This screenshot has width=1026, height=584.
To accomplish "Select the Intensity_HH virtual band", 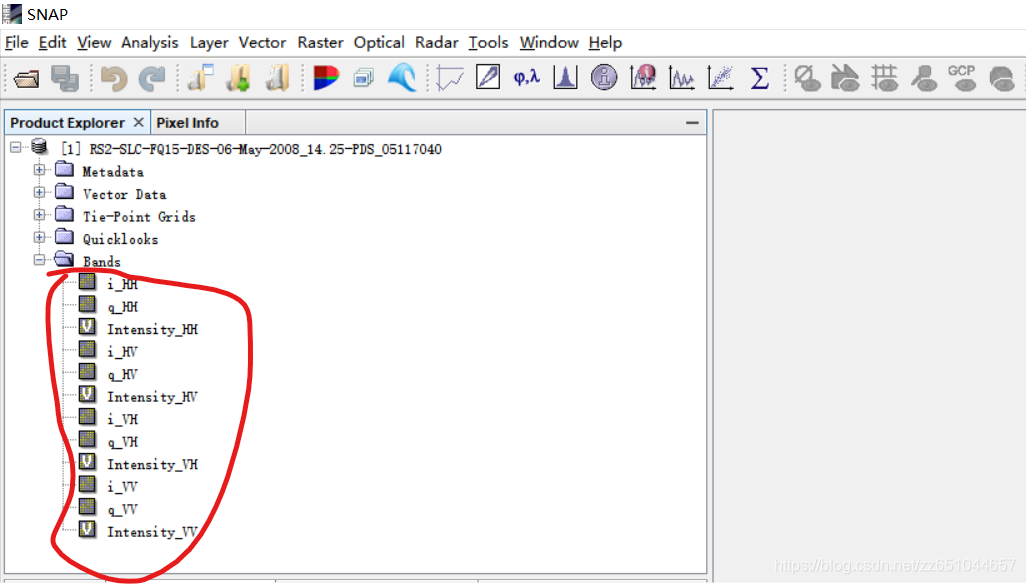I will coord(152,329).
